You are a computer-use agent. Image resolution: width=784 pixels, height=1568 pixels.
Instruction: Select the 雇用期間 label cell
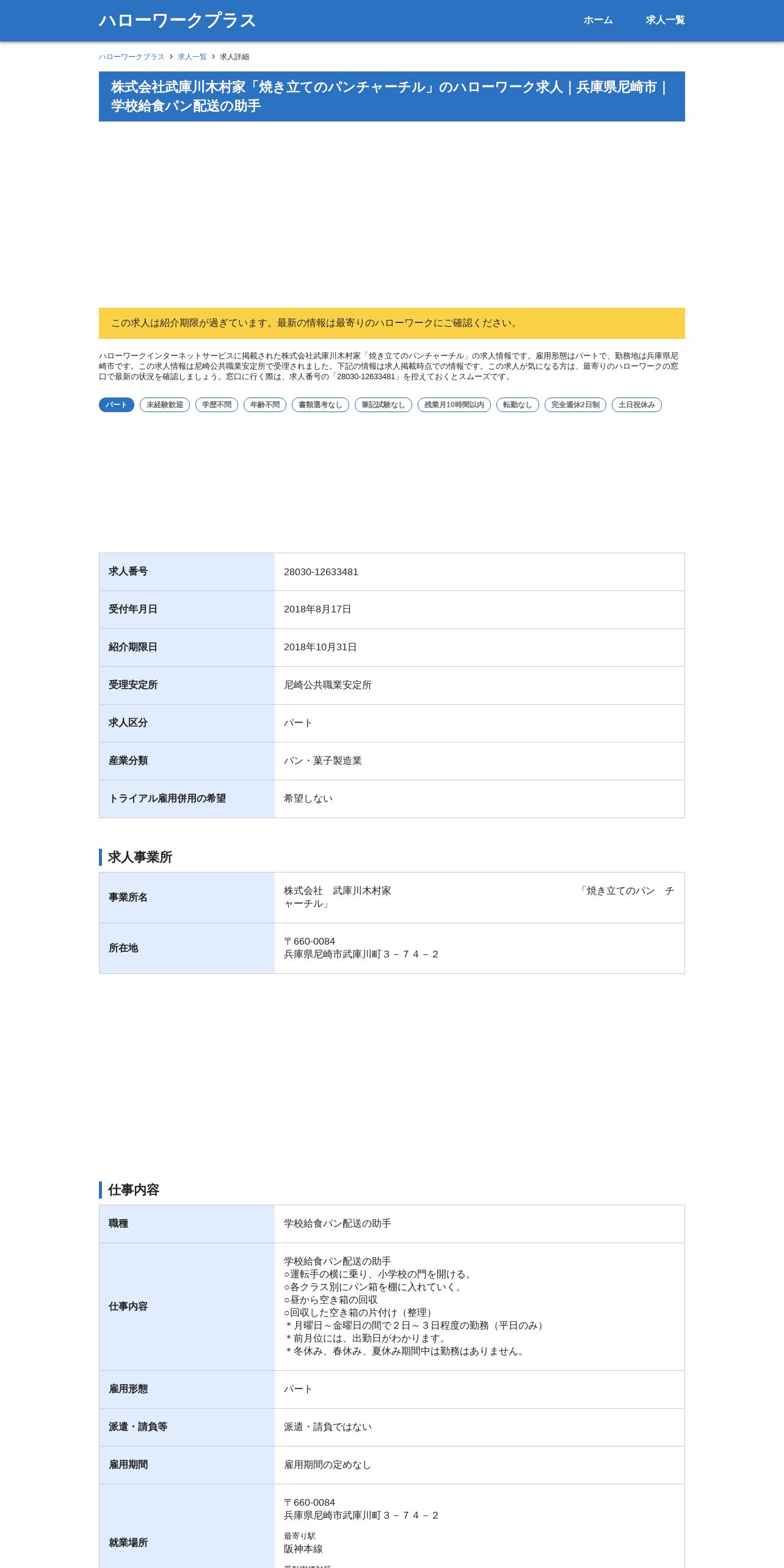click(187, 1465)
